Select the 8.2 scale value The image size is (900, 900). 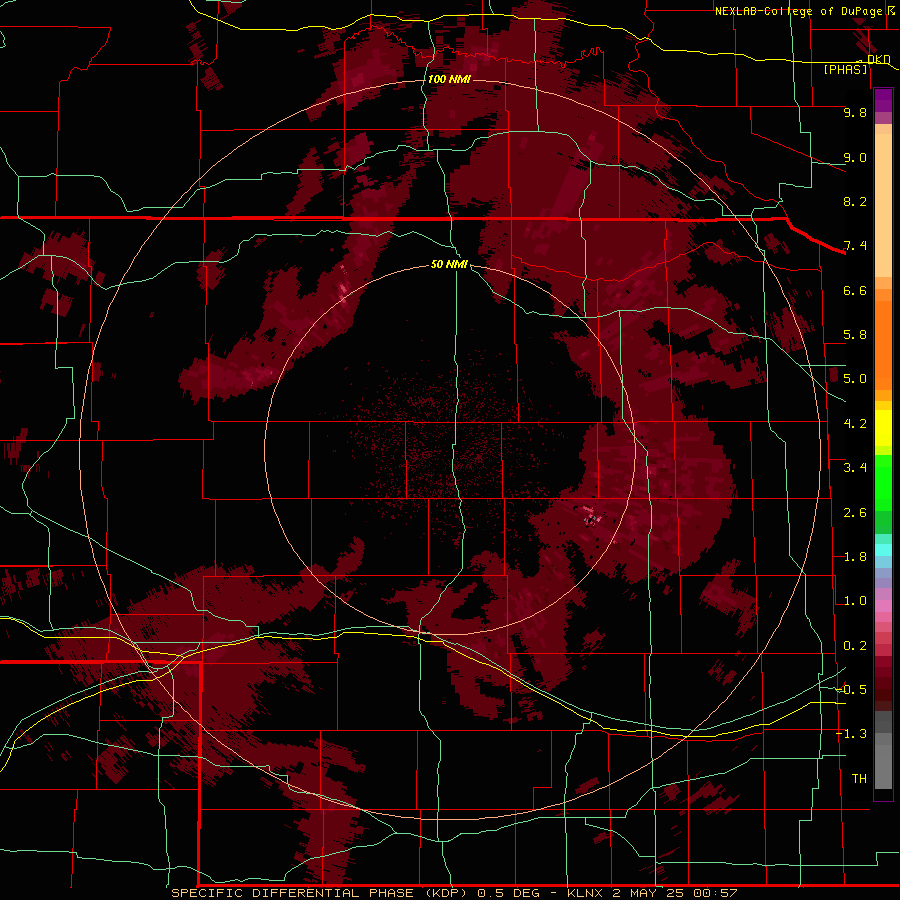[x=855, y=202]
